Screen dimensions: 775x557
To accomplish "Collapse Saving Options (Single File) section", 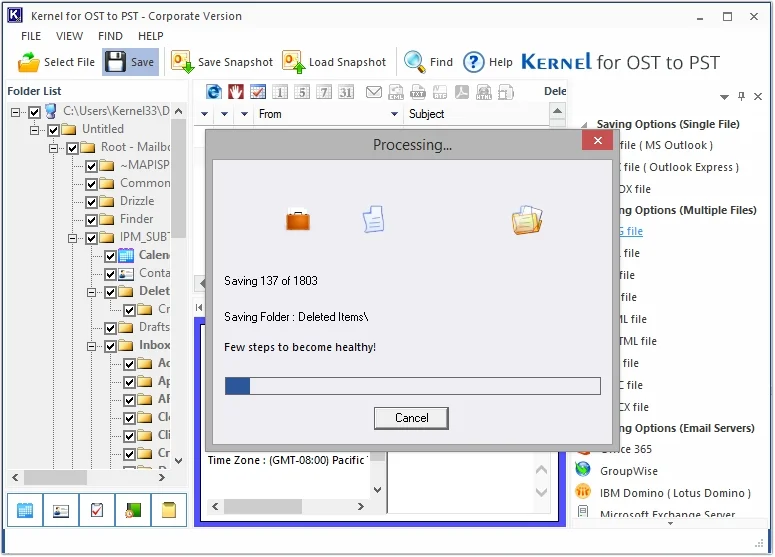I will (x=584, y=125).
